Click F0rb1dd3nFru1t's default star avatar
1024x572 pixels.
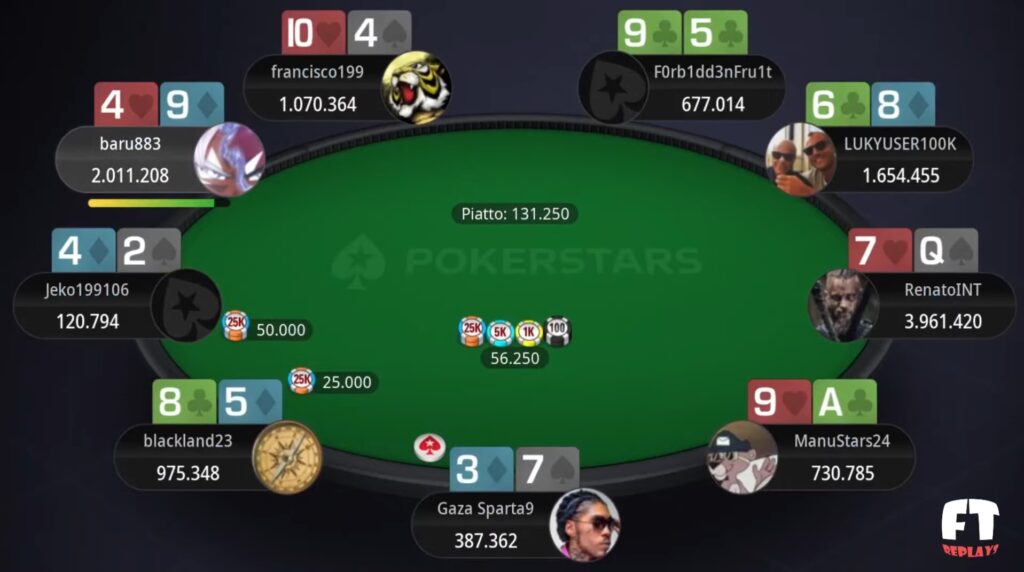613,87
